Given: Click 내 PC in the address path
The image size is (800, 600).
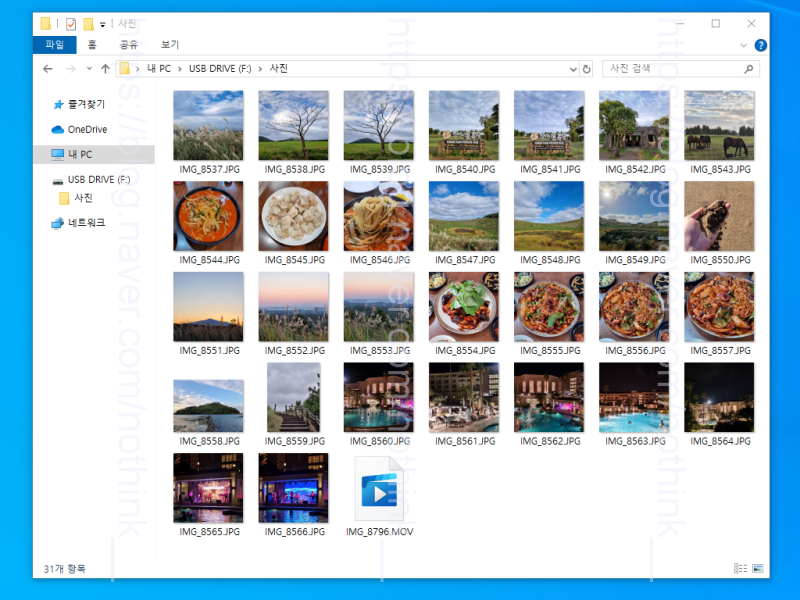Looking at the screenshot, I should (159, 69).
